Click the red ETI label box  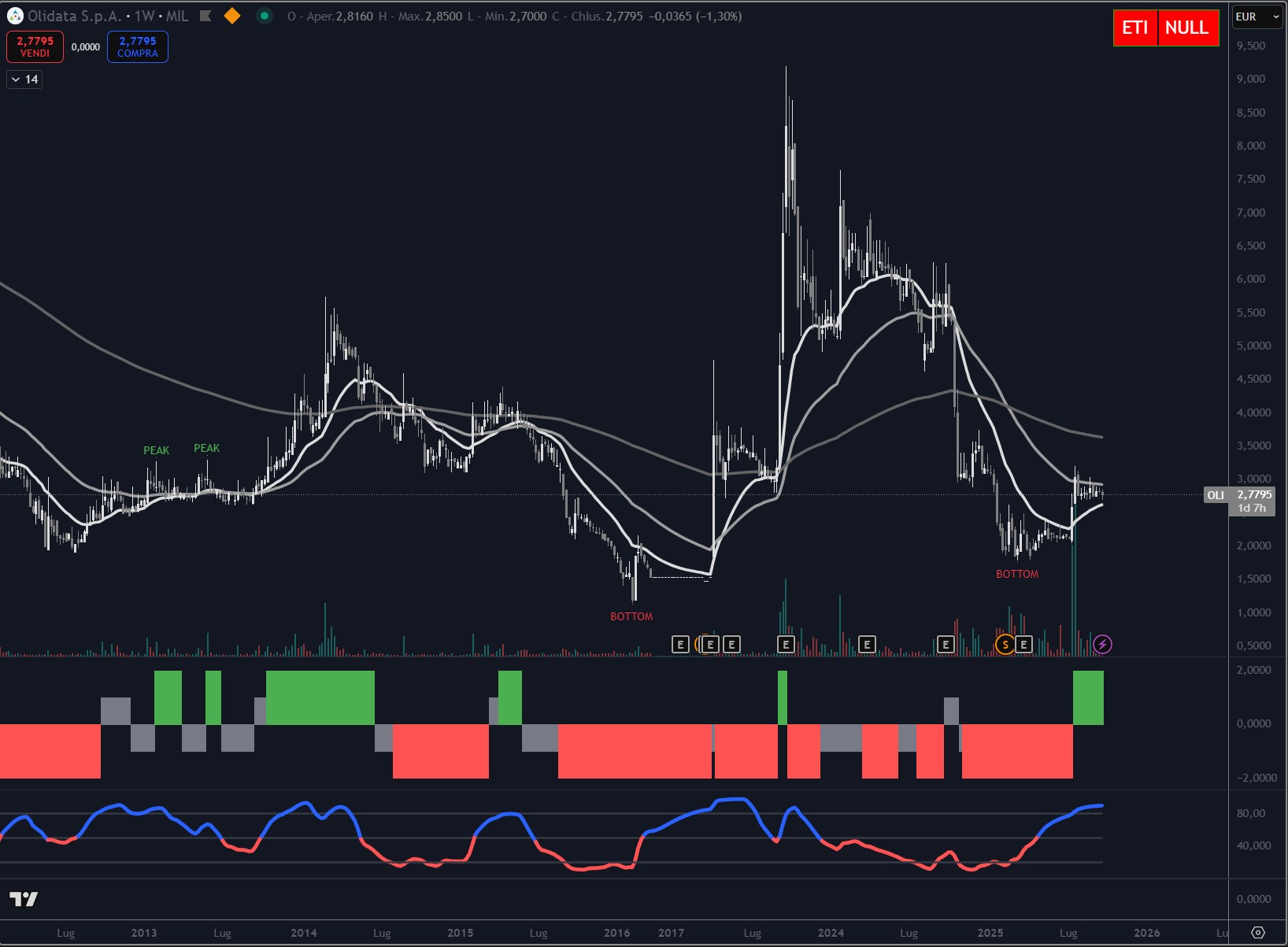coord(1134,28)
